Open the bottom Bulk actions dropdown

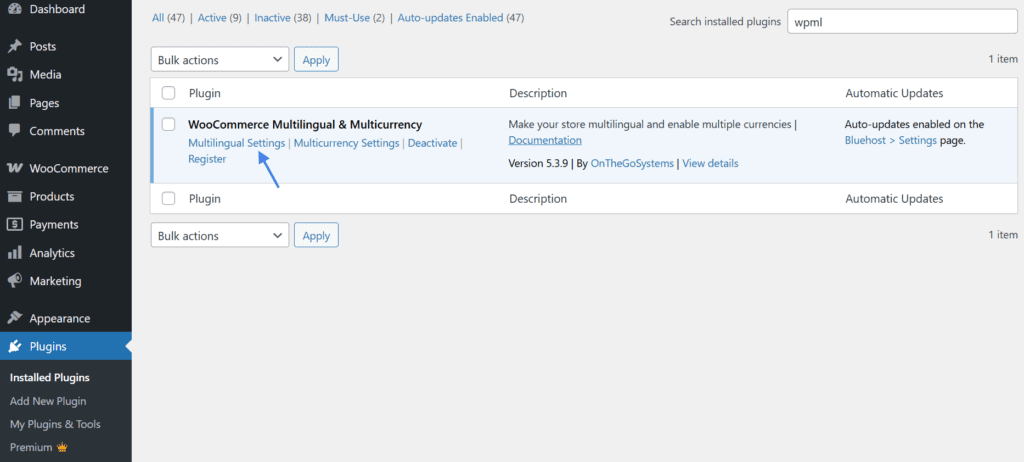[220, 235]
